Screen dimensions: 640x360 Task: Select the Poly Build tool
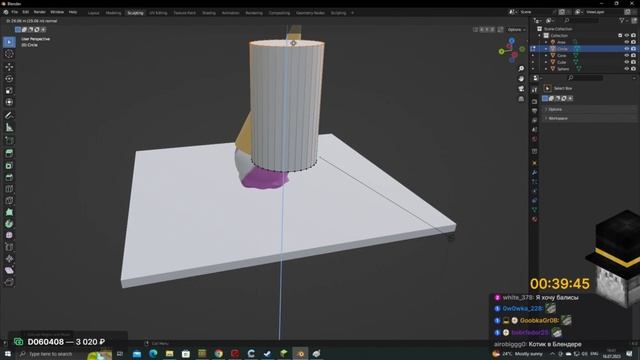point(9,212)
